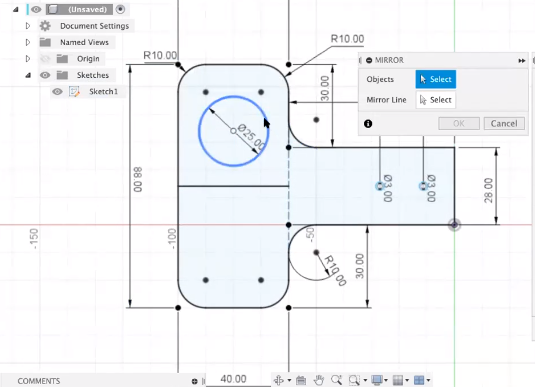Cancel the MIRROR dialog
The height and width of the screenshot is (387, 535).
(504, 124)
